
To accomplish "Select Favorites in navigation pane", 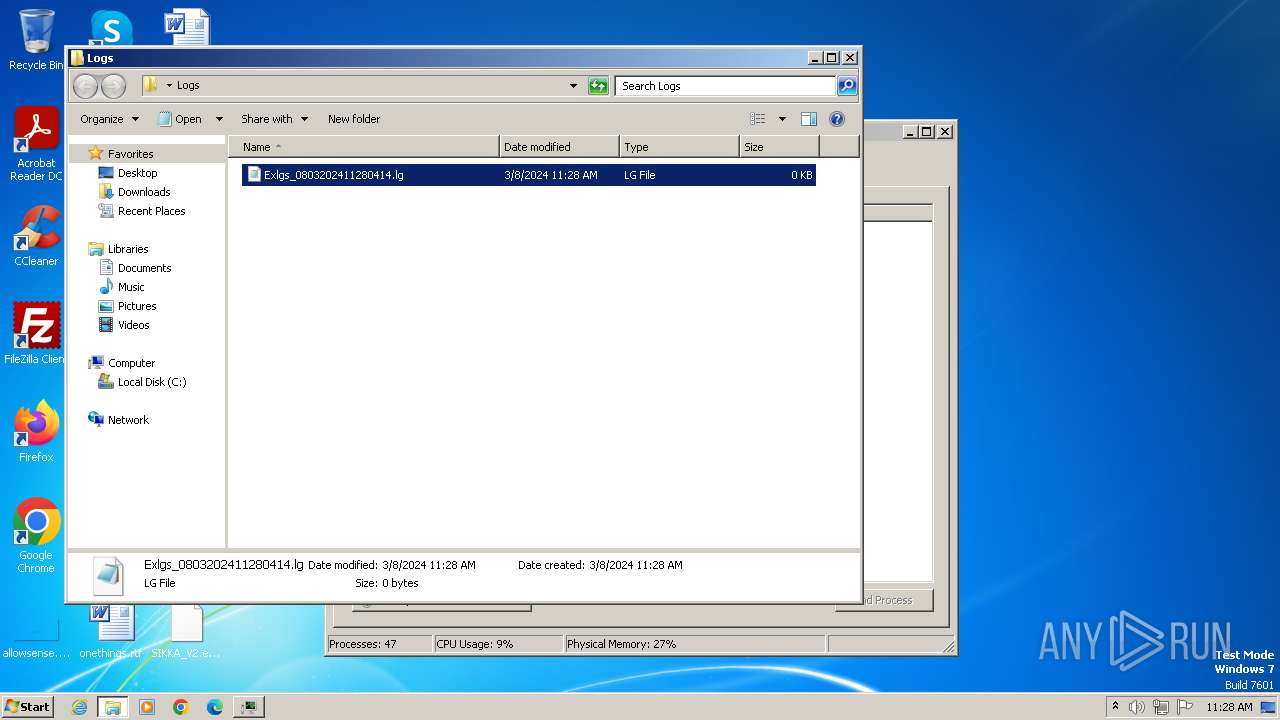I will 131,154.
